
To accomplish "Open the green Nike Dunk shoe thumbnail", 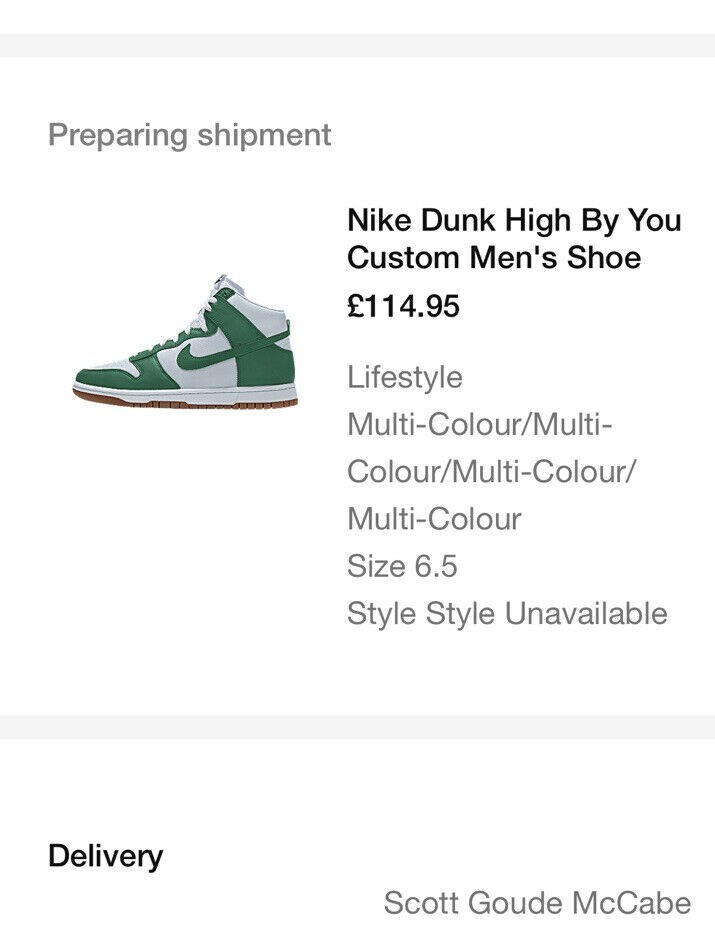I will click(185, 341).
